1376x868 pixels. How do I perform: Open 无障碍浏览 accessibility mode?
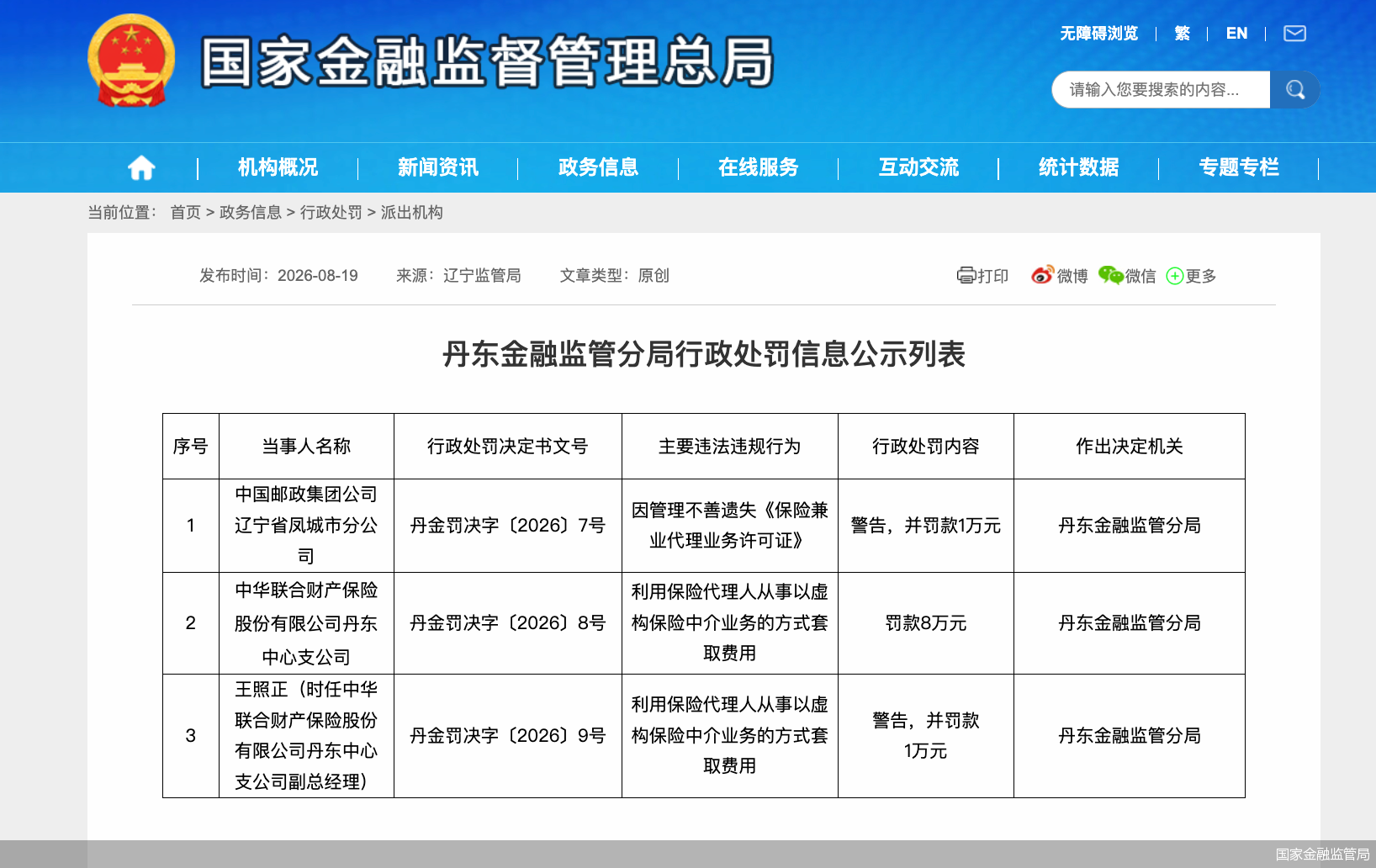1098,34
